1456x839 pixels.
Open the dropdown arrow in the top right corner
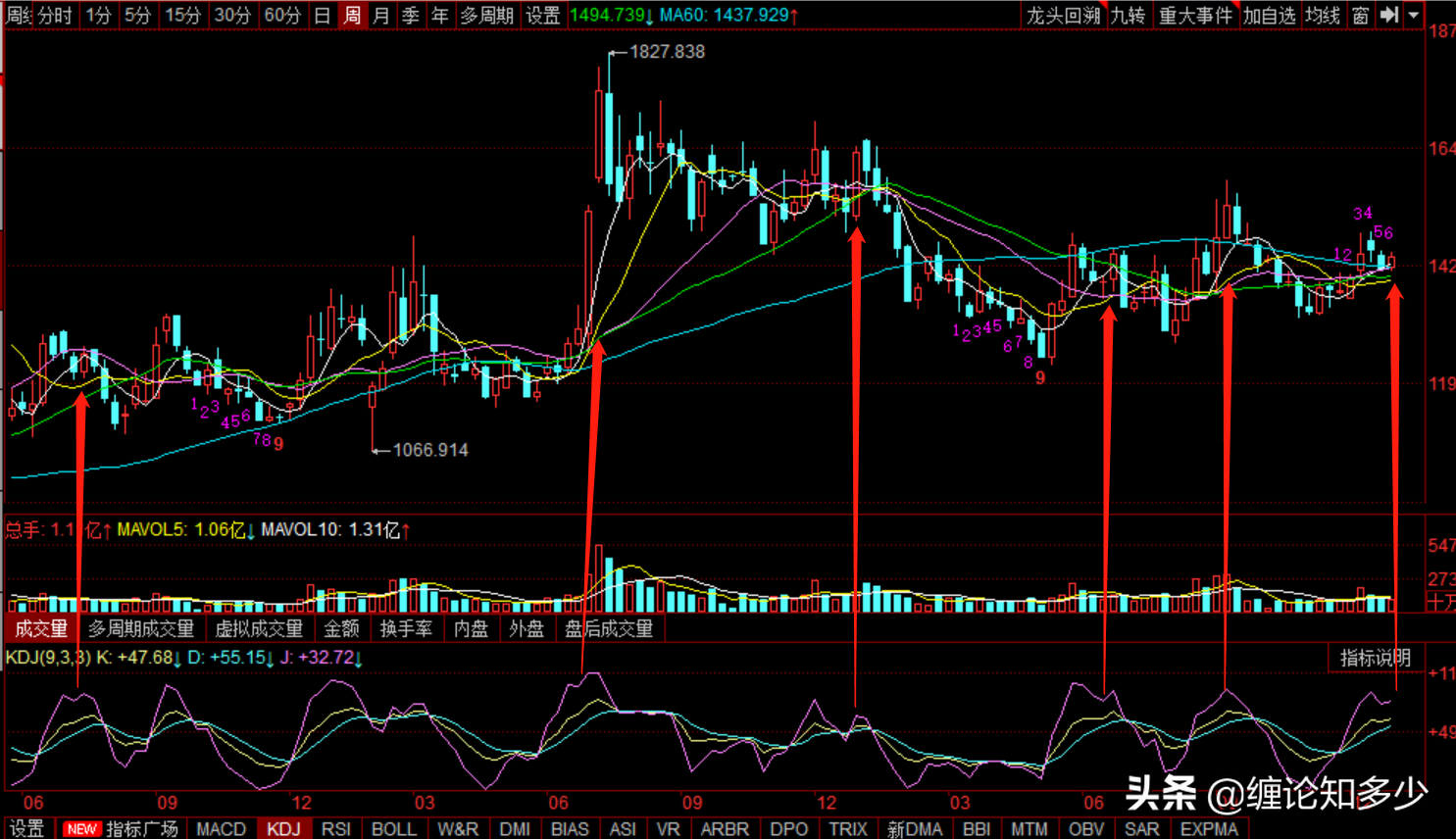tap(1414, 15)
